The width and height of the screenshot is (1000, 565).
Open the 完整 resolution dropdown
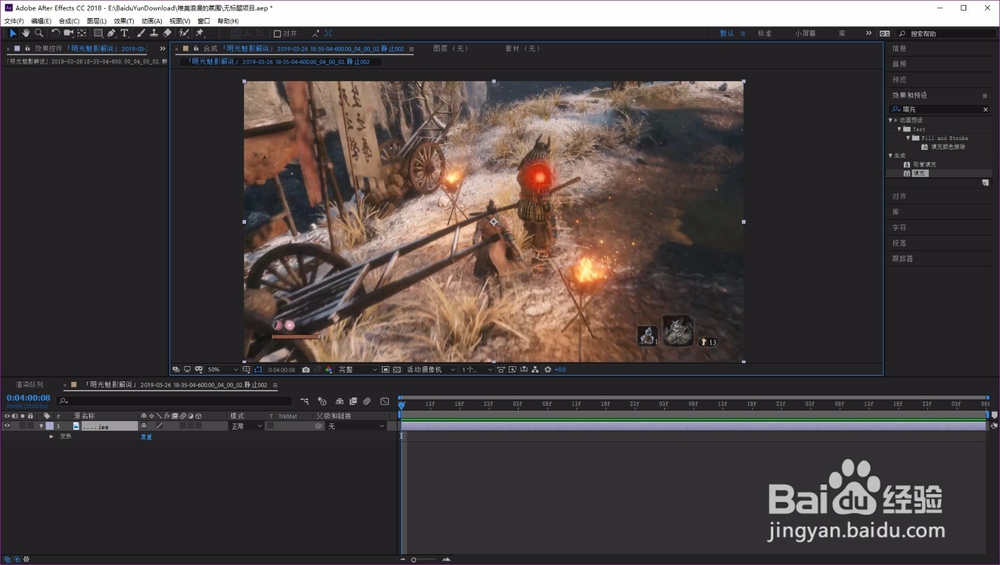357,369
